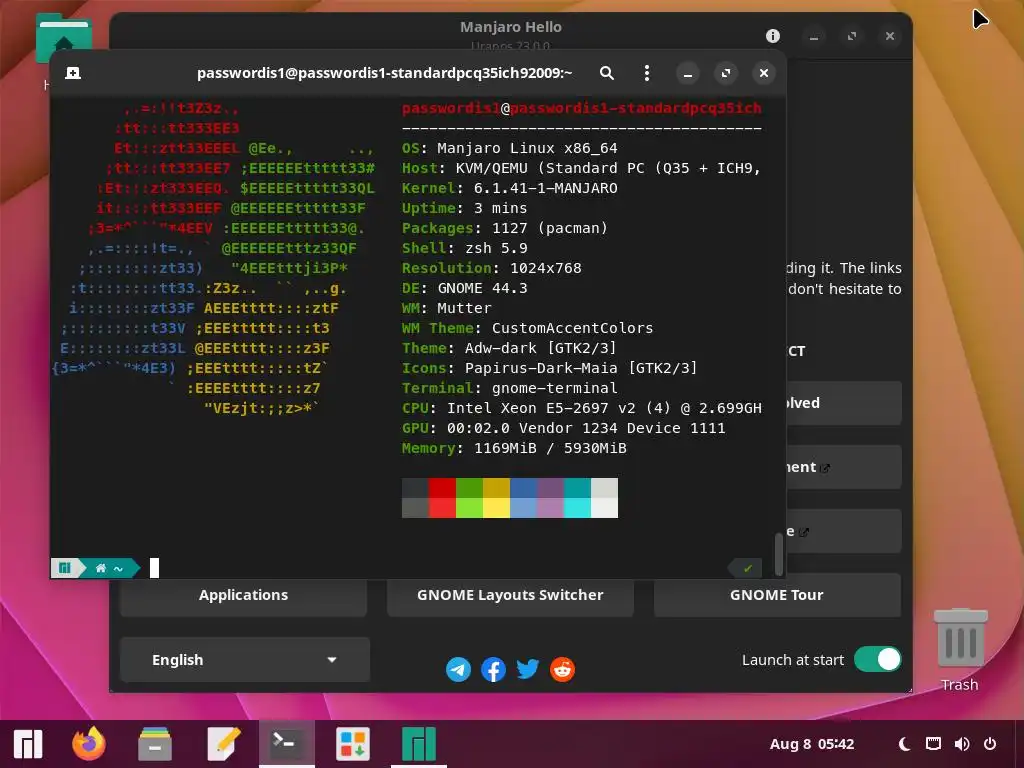Click the network icon in system tray
Viewport: 1024px width, 768px height.
pyautogui.click(x=933, y=744)
